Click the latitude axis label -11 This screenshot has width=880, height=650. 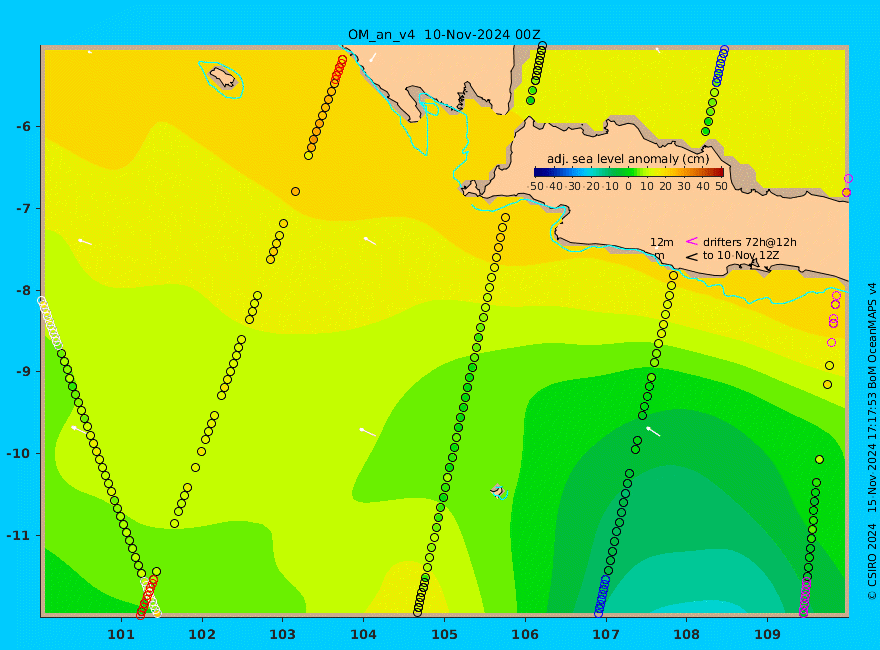point(20,535)
